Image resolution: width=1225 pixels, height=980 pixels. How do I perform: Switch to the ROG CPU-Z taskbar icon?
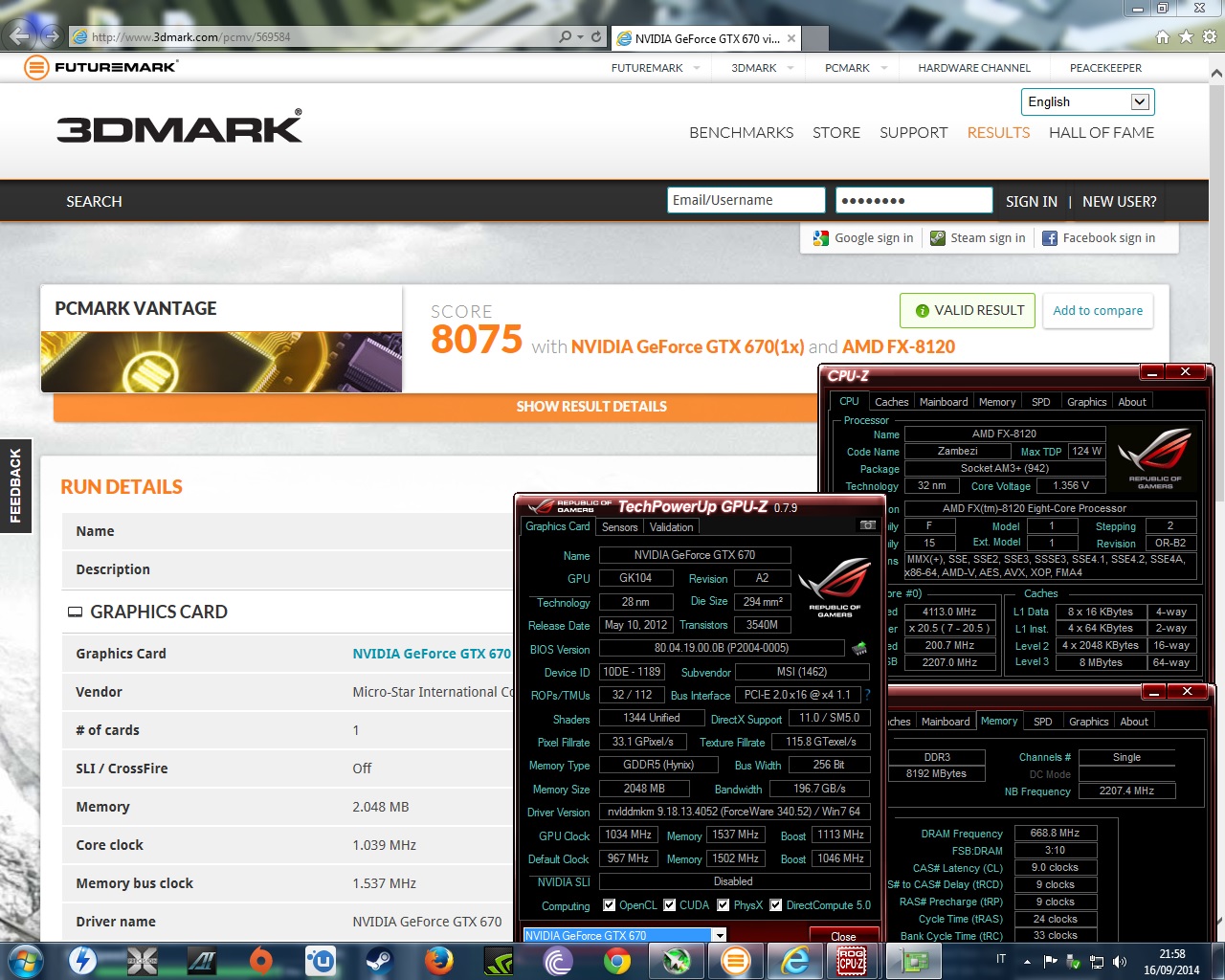point(852,960)
